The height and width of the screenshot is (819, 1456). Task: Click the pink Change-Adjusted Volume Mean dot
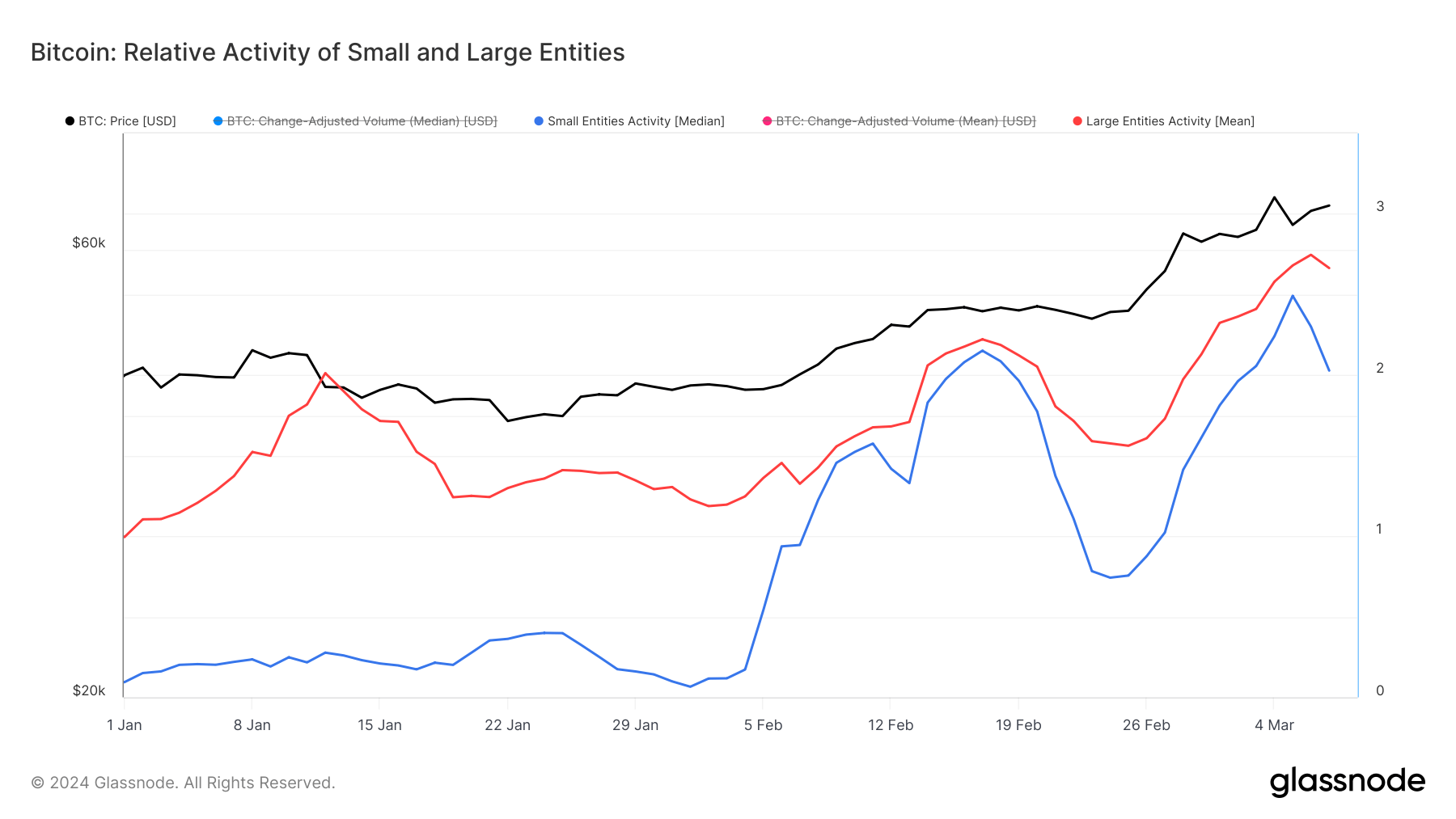766,121
